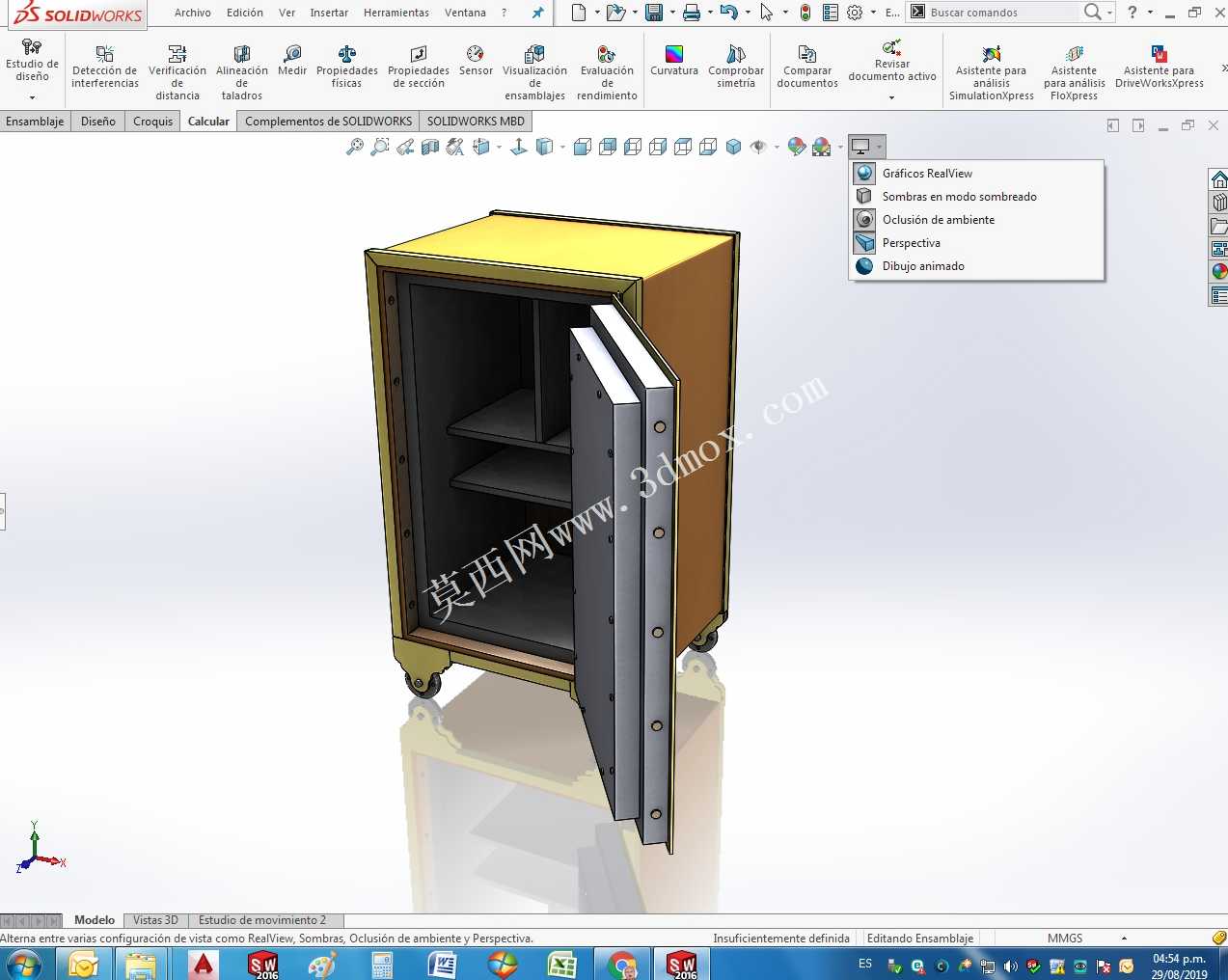This screenshot has height=980, width=1228.
Task: Click the Previous view icon
Action: point(405,147)
